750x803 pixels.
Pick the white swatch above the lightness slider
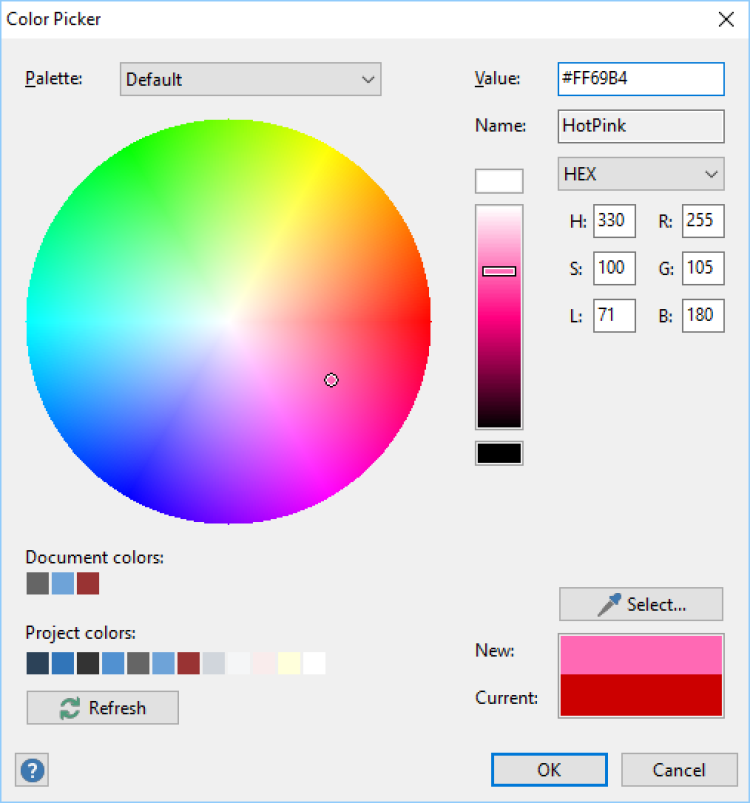point(499,181)
